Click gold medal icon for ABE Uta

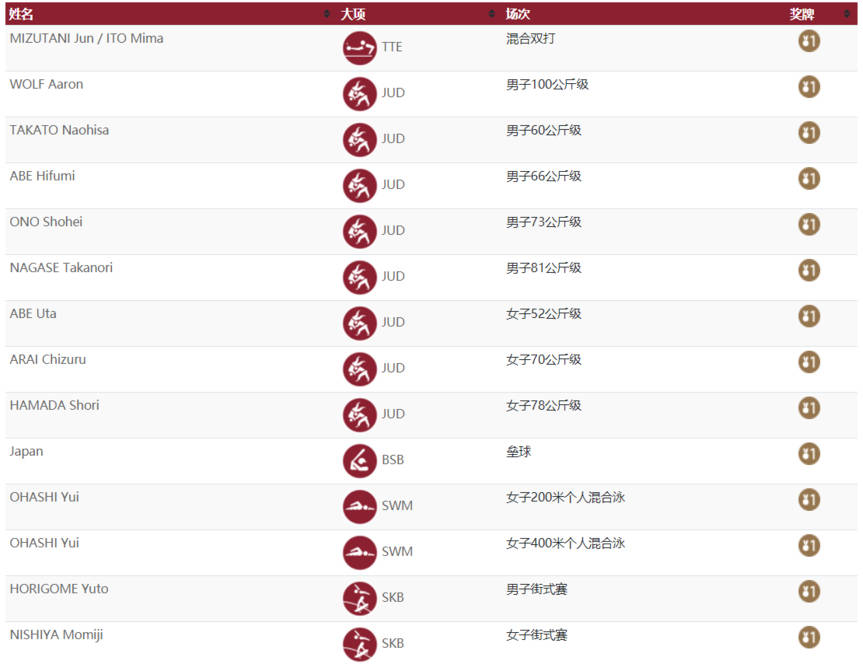(809, 316)
